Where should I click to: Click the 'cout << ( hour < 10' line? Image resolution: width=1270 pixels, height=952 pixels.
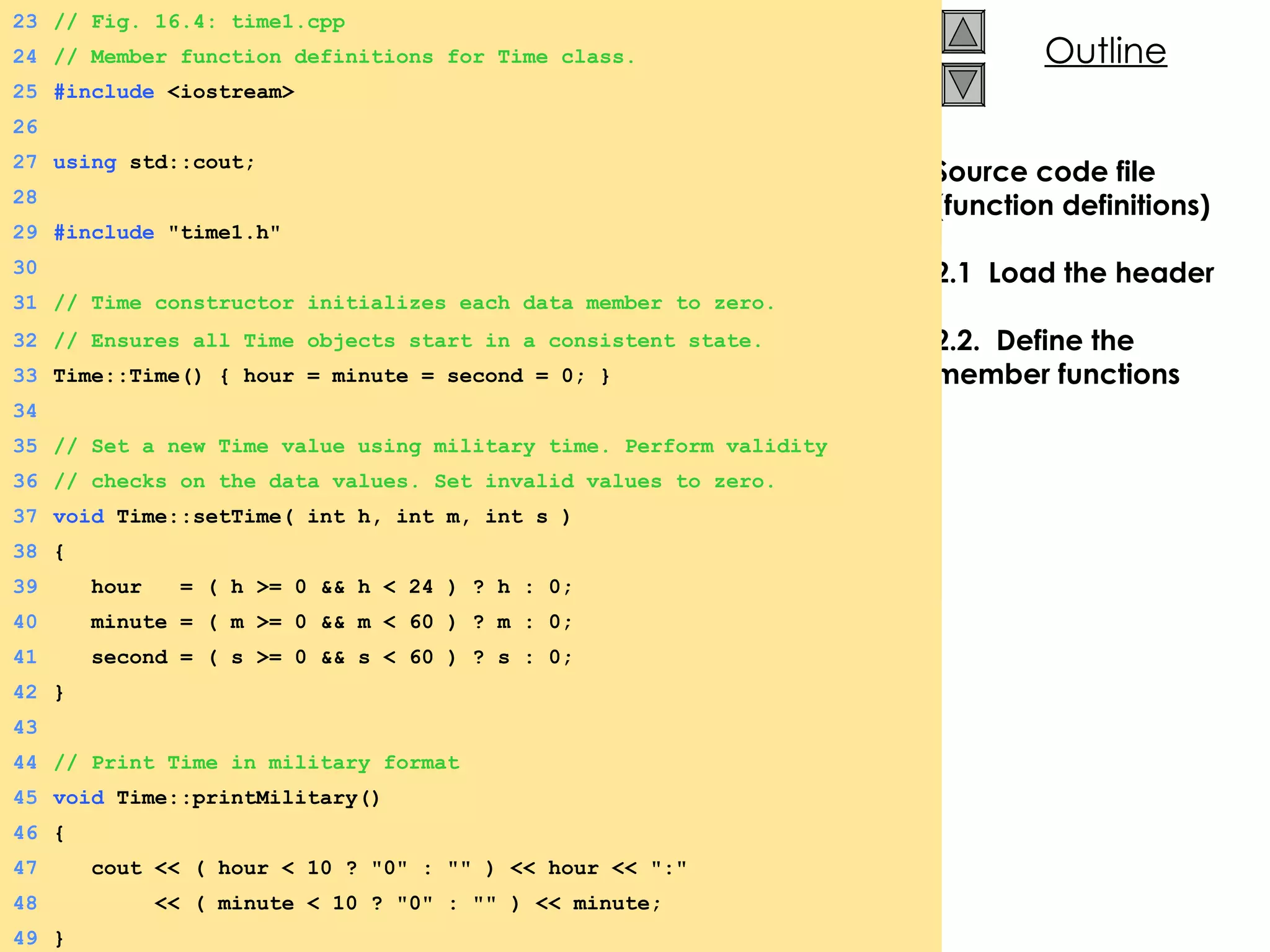pos(389,868)
